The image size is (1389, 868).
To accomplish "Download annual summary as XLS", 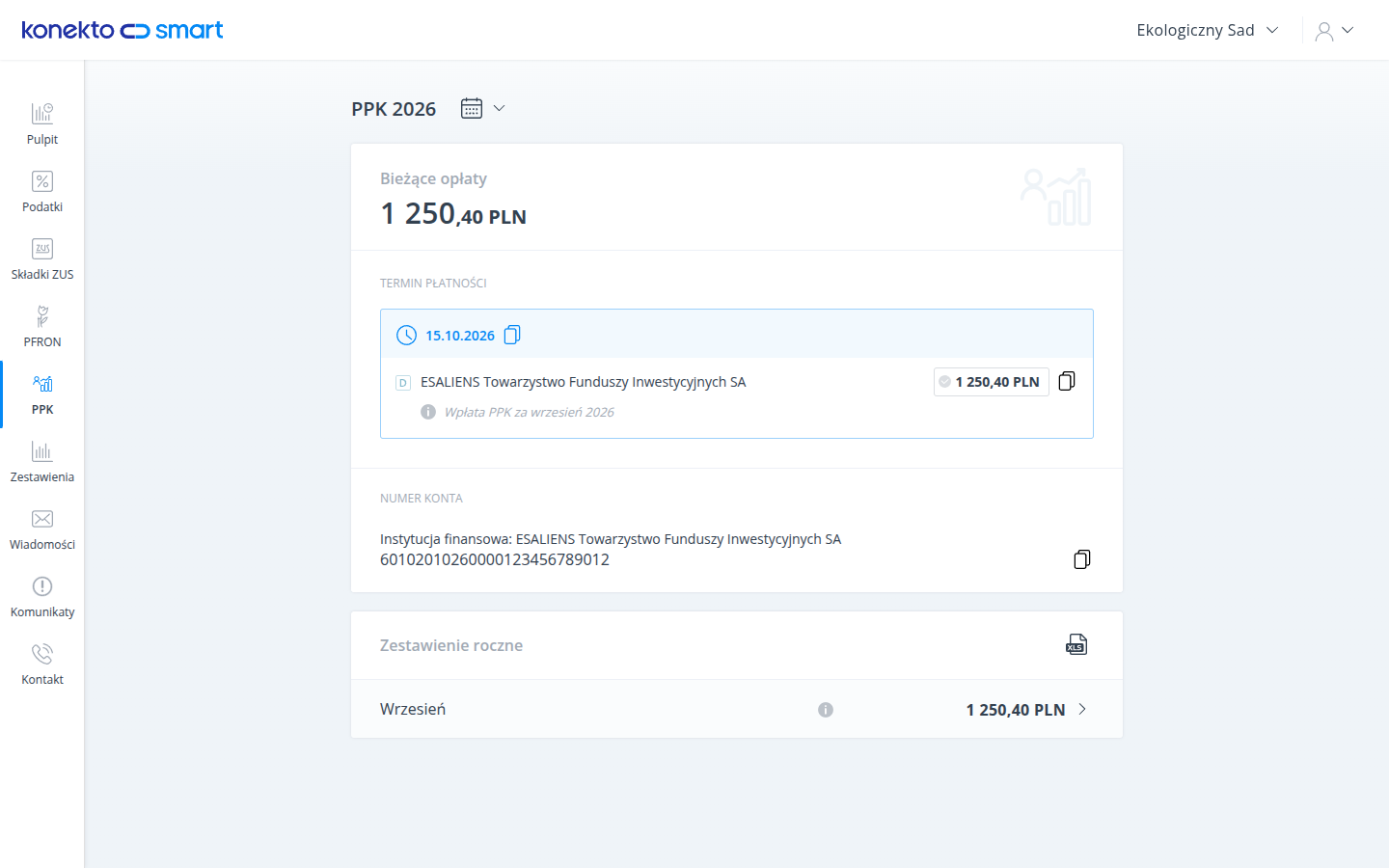I will (1076, 644).
